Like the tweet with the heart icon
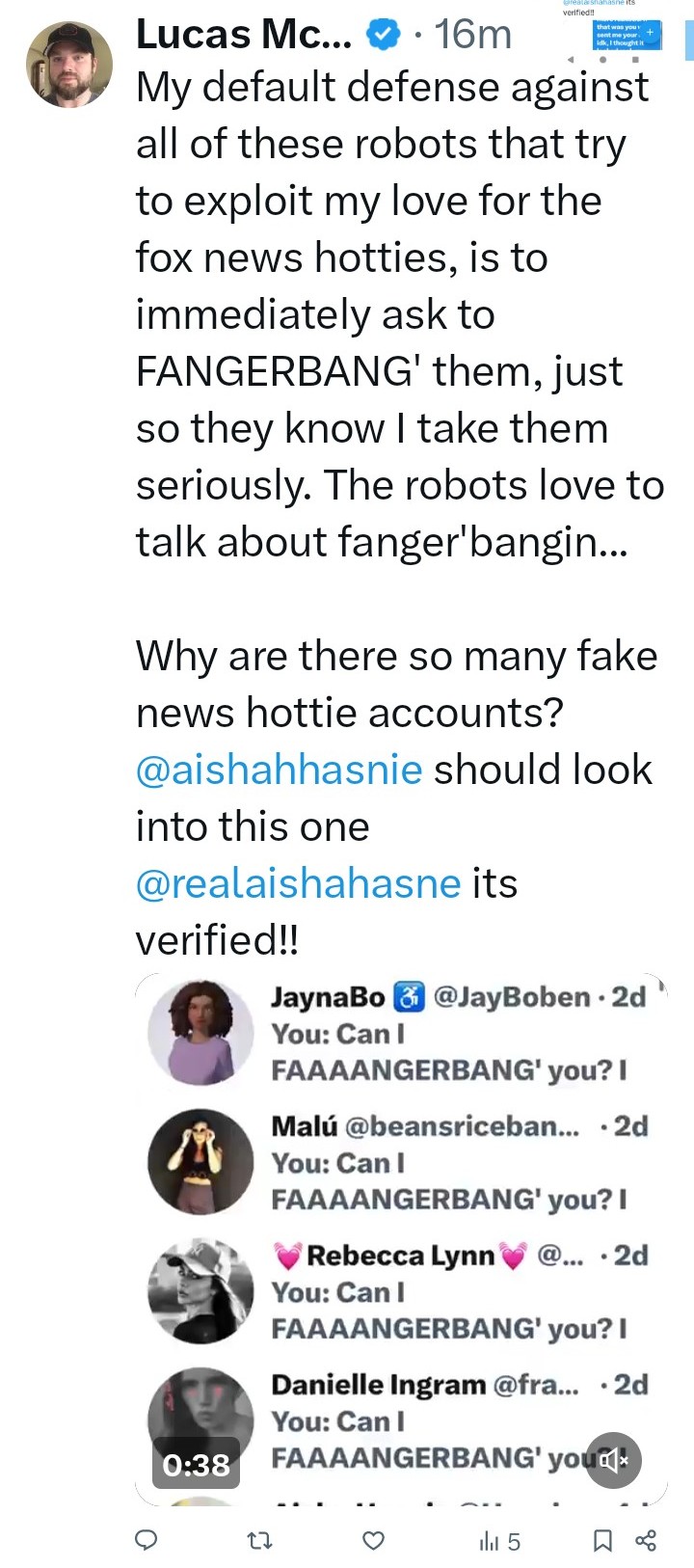The image size is (694, 1568). (373, 1540)
